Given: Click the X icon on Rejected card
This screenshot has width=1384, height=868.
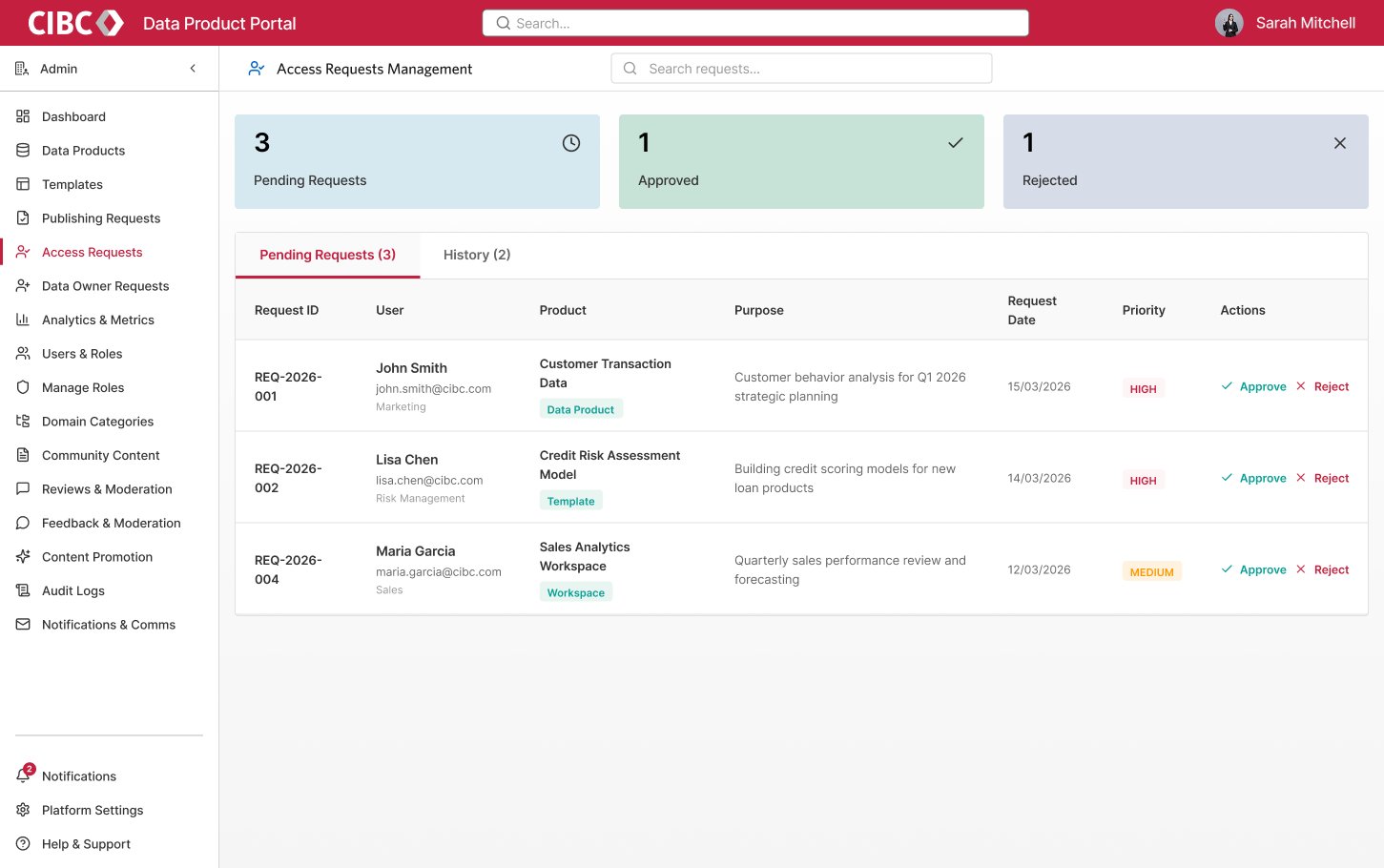Looking at the screenshot, I should 1340,143.
